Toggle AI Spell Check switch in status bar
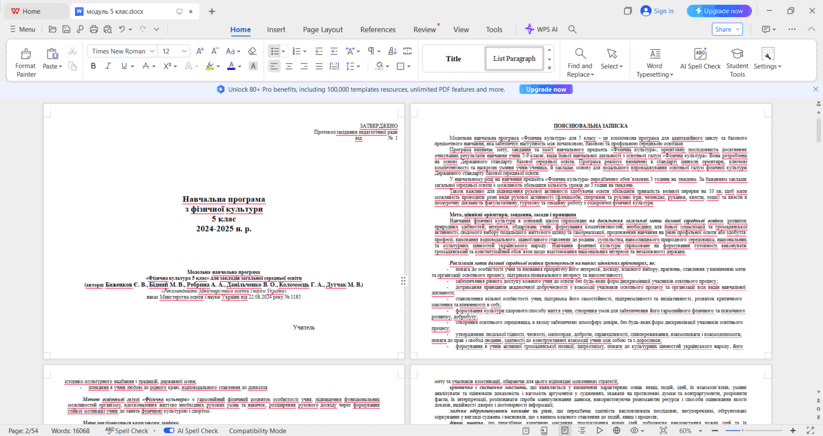The image size is (823, 436). point(169,431)
